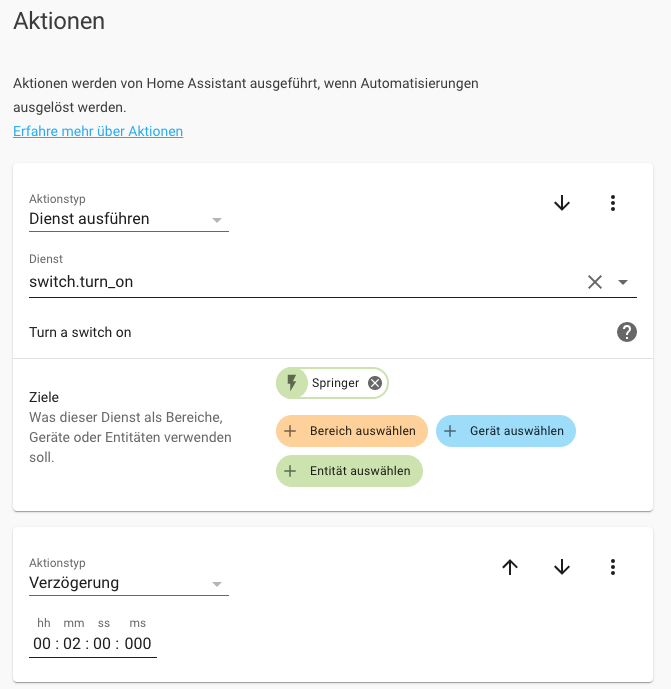The height and width of the screenshot is (689, 671).
Task: Click 'Entität auswählen' to add an entity
Action: click(350, 471)
